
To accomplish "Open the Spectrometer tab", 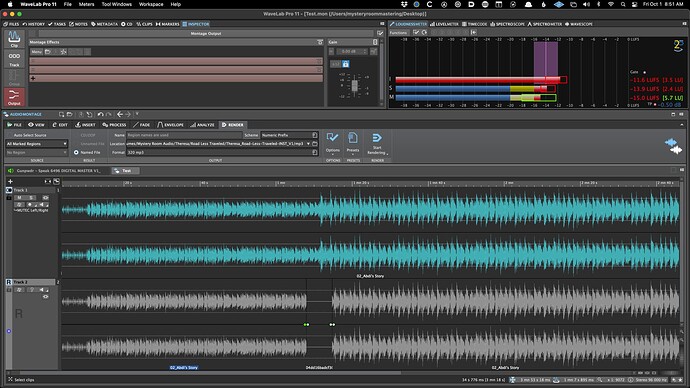I will pyautogui.click(x=545, y=24).
